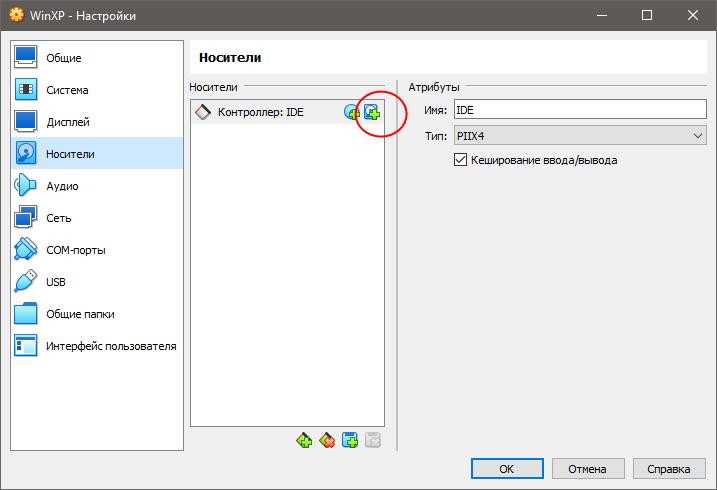Click the add attachment icon below the list

350,441
